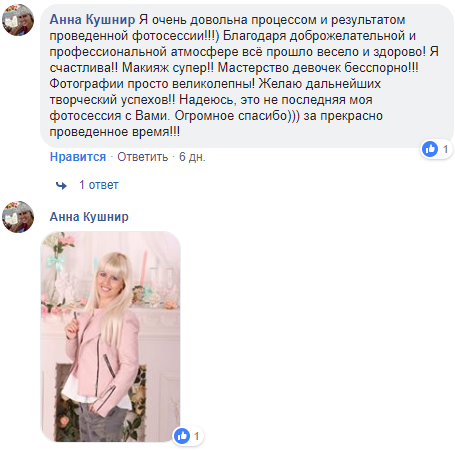
Task: Click the closing line 'проведенное время!!!' of the review
Action: (115, 132)
